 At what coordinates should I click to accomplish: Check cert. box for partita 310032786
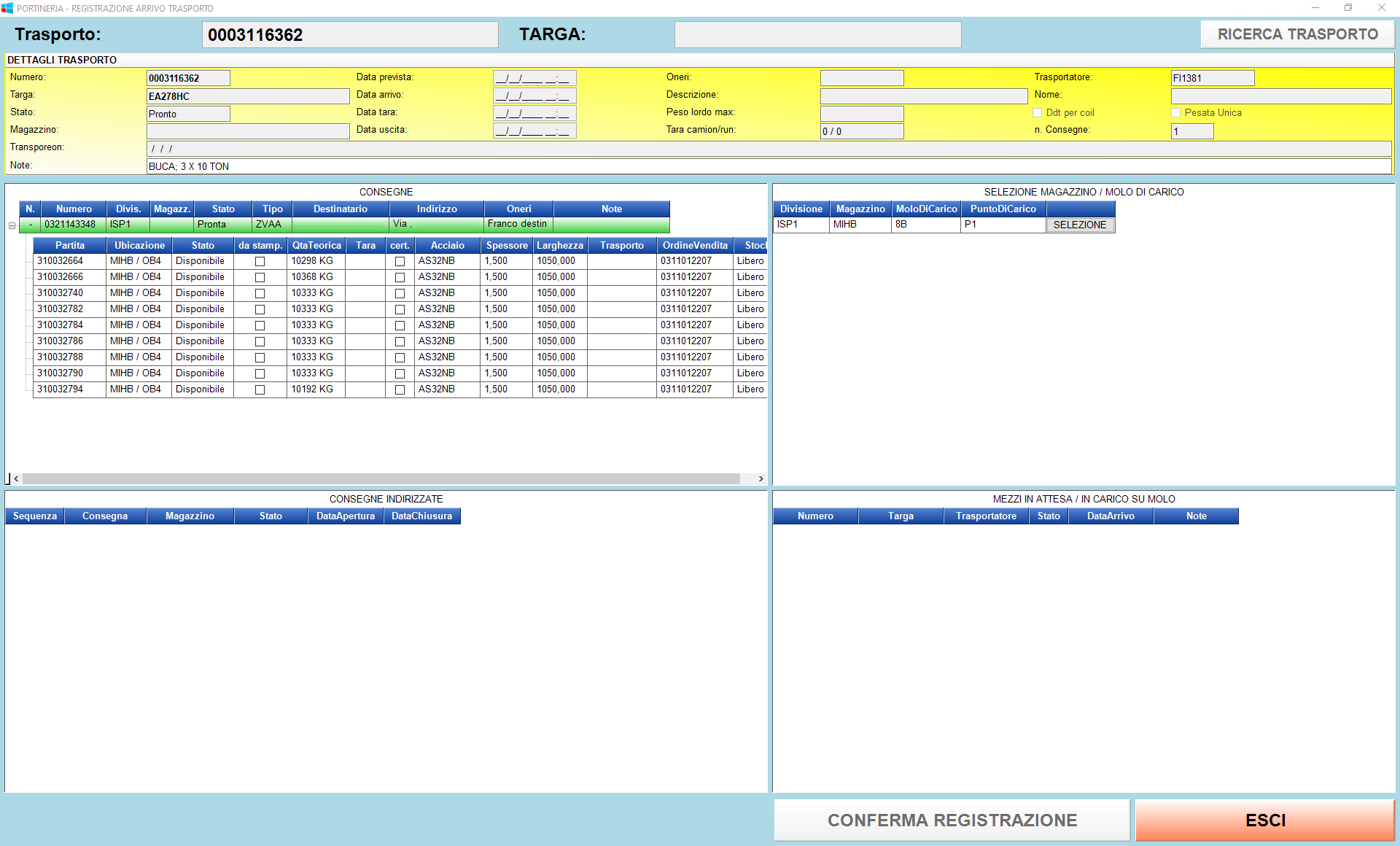[400, 341]
